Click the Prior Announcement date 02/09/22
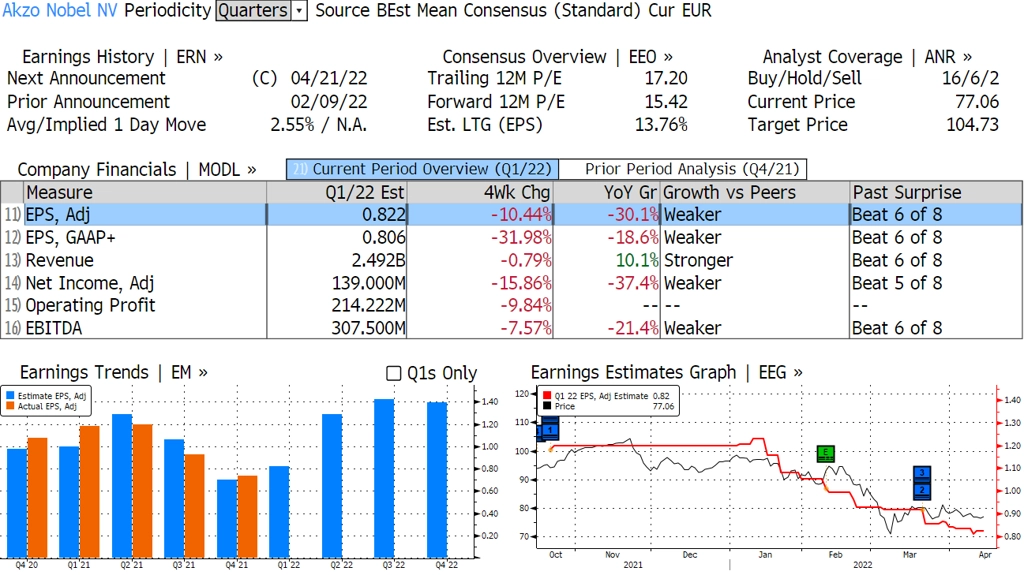Screen dimensions: 1024x575 point(328,102)
